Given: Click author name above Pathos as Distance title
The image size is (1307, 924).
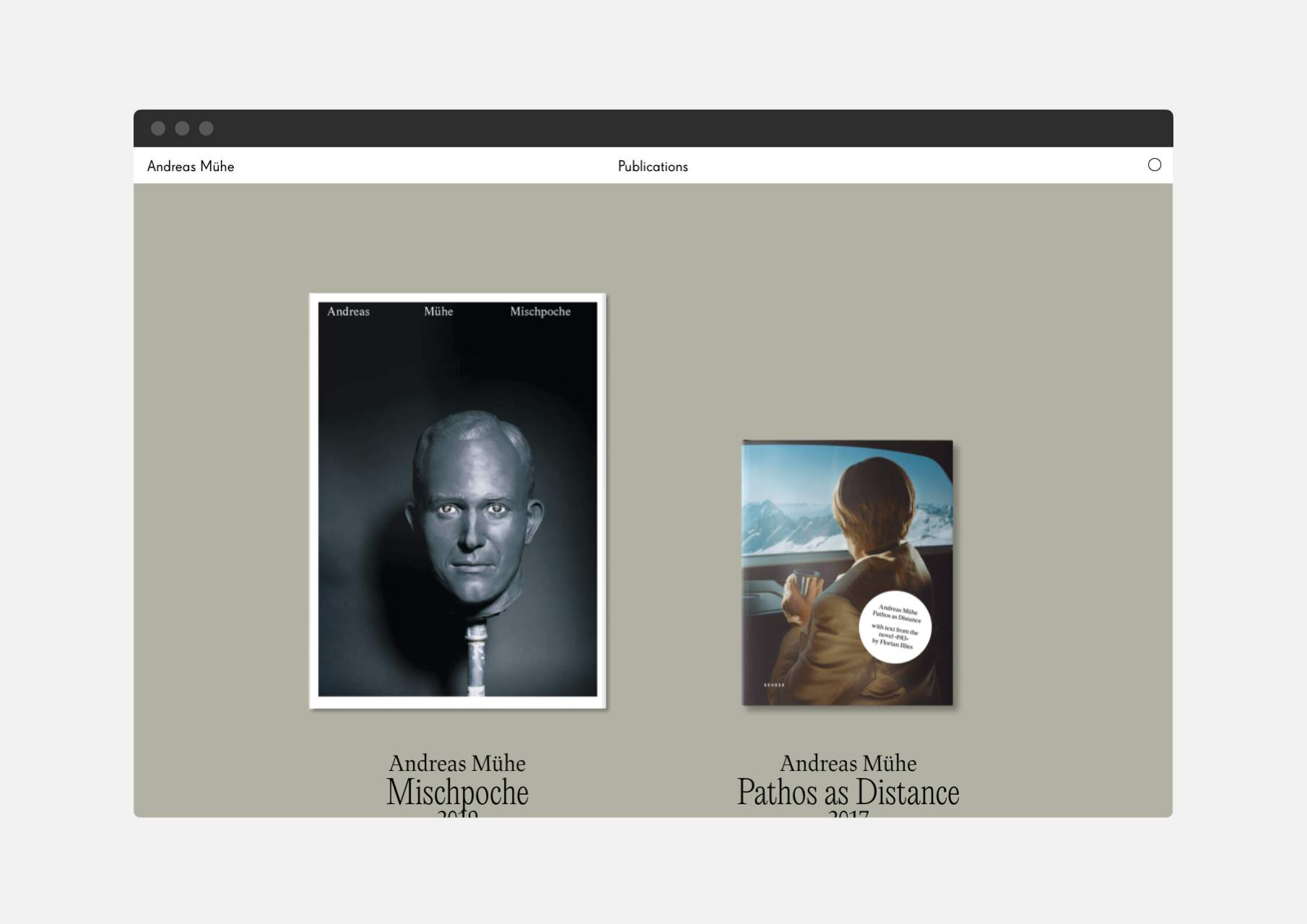Looking at the screenshot, I should (x=848, y=763).
